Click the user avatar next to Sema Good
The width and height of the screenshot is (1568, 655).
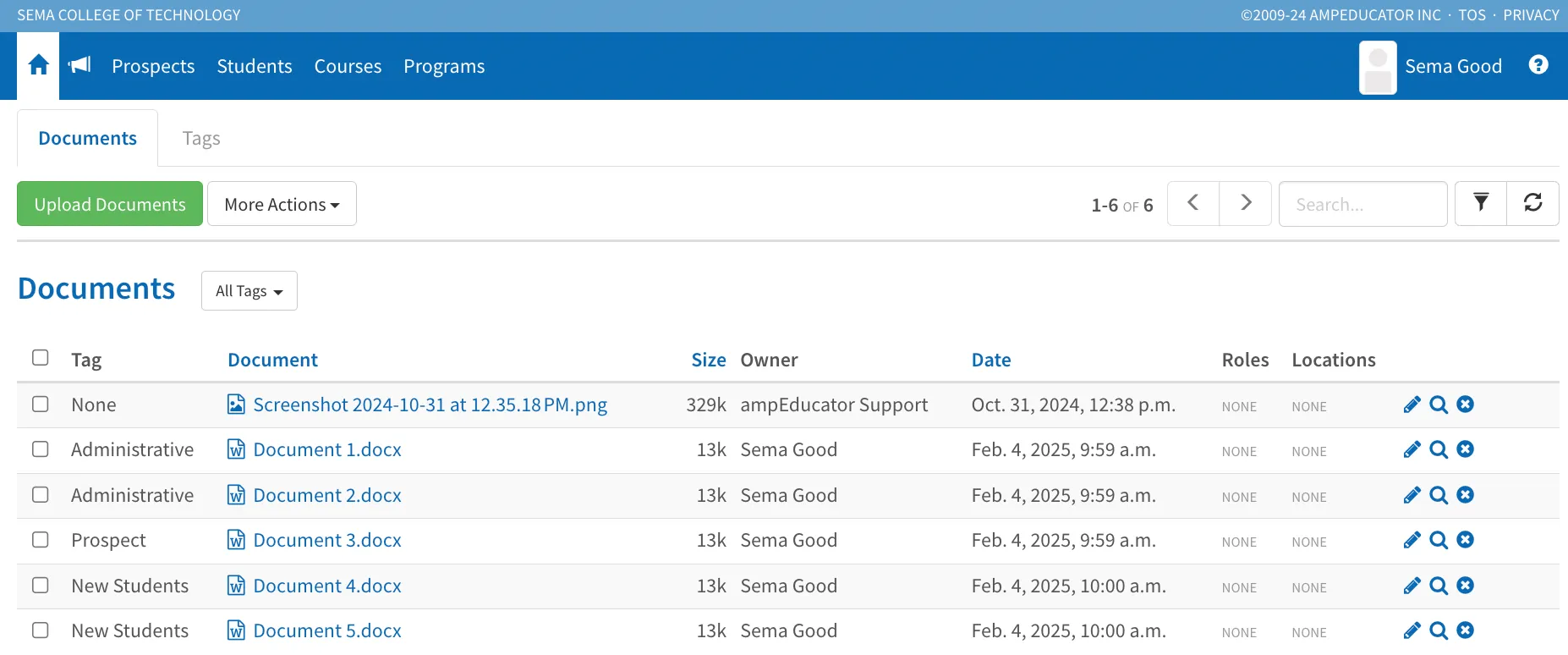coord(1378,68)
